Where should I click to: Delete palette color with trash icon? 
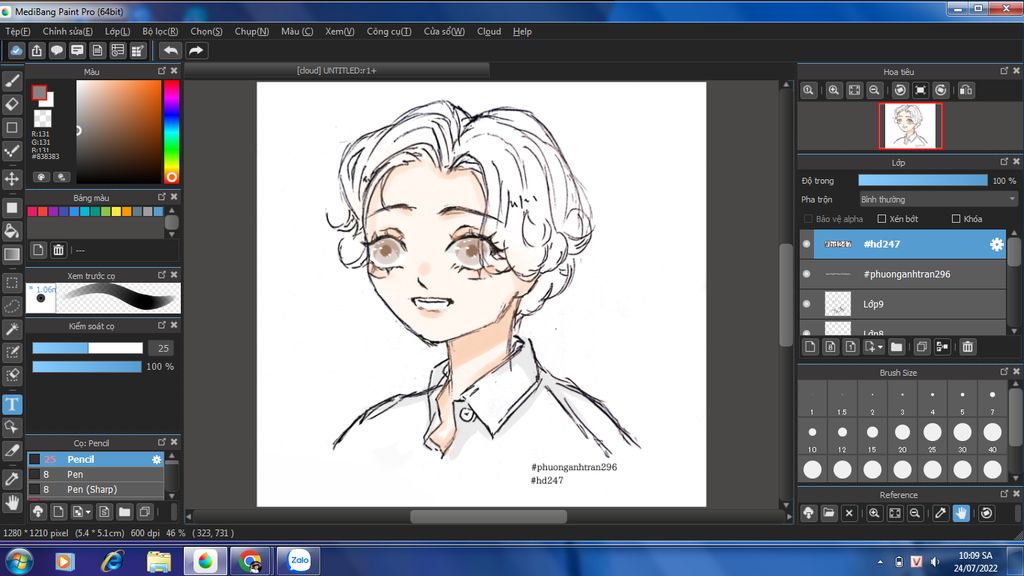(x=58, y=249)
